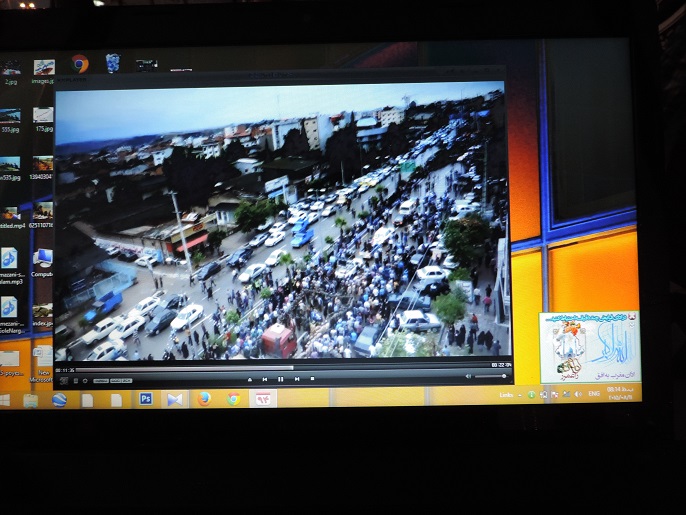Image resolution: width=686 pixels, height=515 pixels.
Task: Adjust the player volume slider
Action: (490, 376)
